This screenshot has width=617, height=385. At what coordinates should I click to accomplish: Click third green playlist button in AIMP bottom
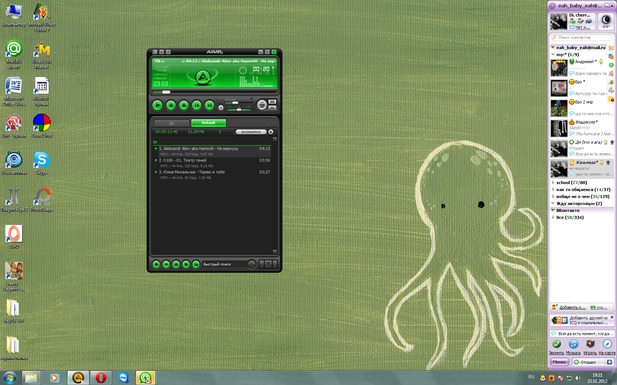(x=176, y=264)
